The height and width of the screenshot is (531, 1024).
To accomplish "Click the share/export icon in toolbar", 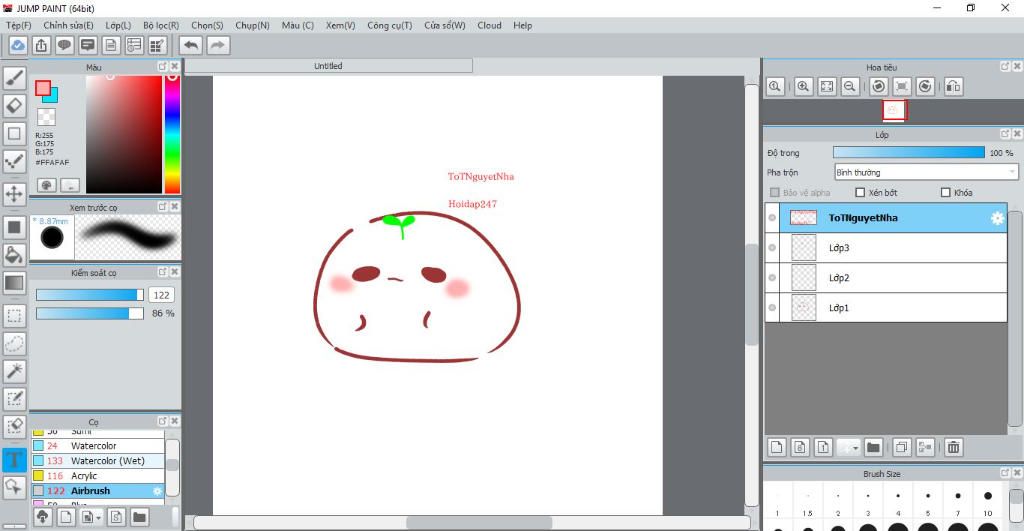I will [x=41, y=45].
